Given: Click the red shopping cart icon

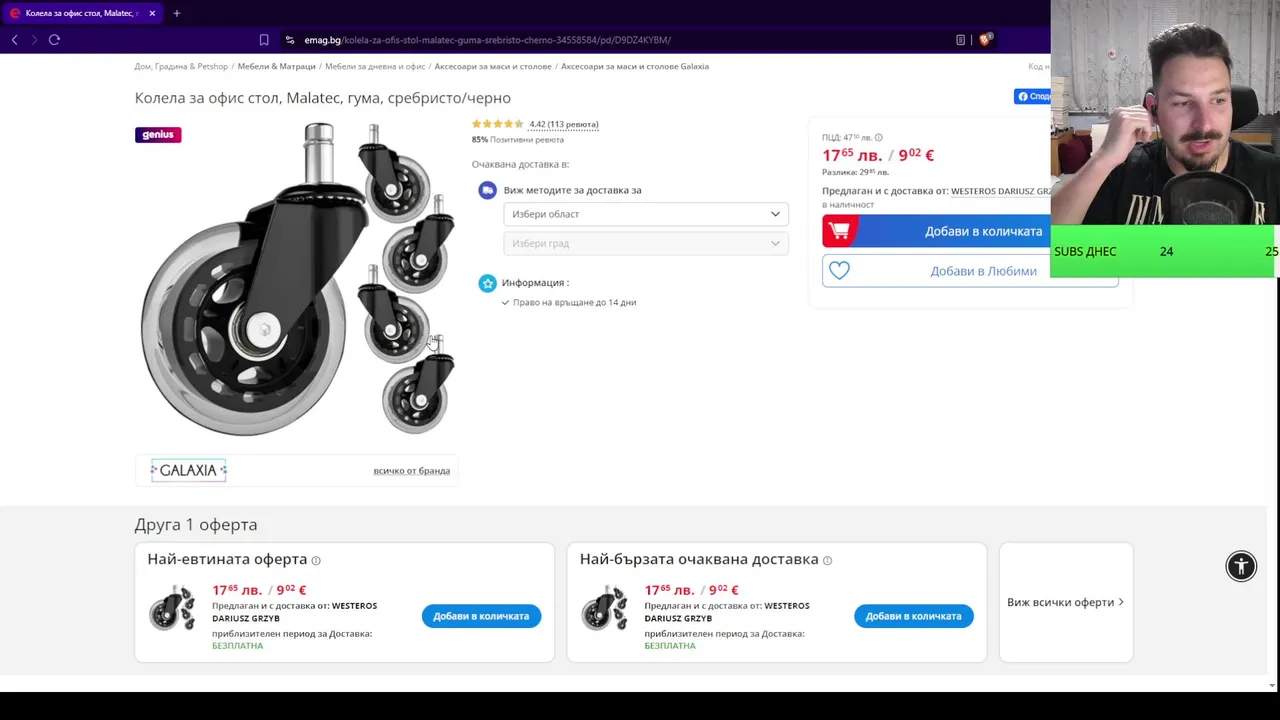Looking at the screenshot, I should pos(839,231).
